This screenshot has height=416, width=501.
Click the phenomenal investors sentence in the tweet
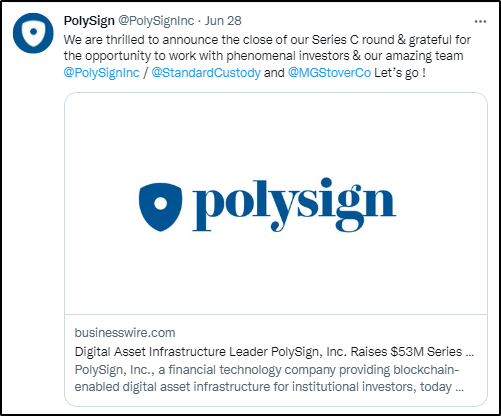pyautogui.click(x=263, y=56)
